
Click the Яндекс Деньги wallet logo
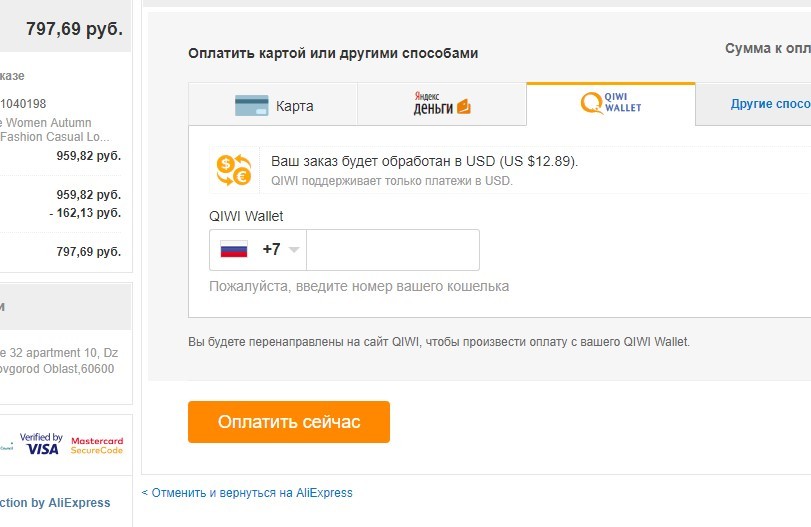(442, 103)
